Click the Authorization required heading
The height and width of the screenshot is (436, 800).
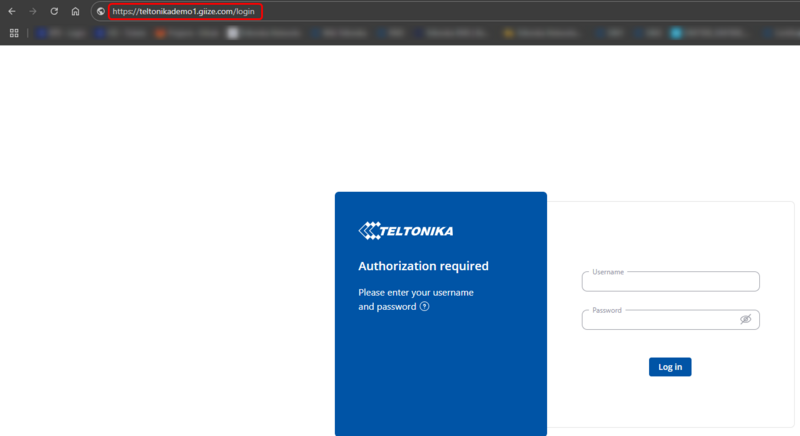point(423,266)
